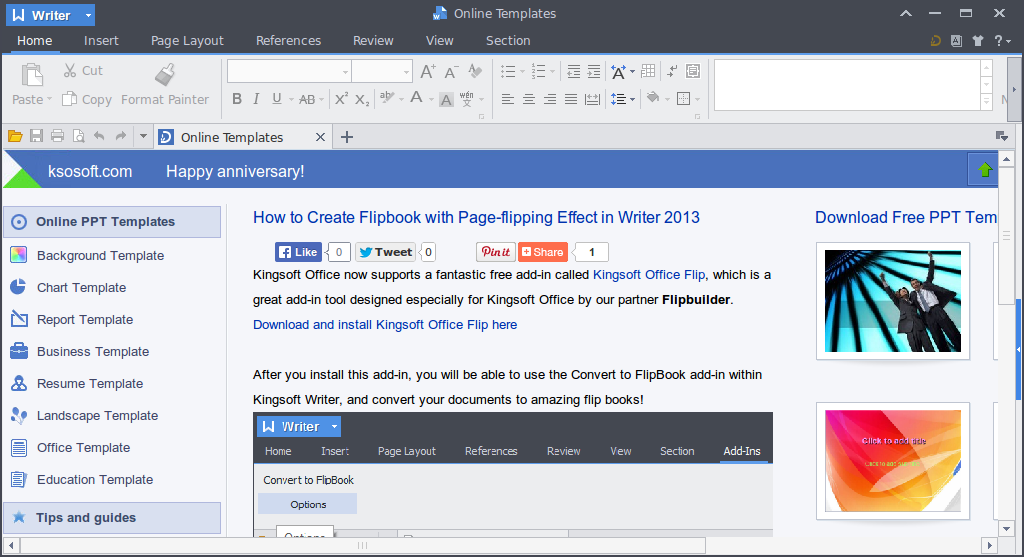Expand the Paste options arrow
The width and height of the screenshot is (1024, 557).
click(x=49, y=99)
